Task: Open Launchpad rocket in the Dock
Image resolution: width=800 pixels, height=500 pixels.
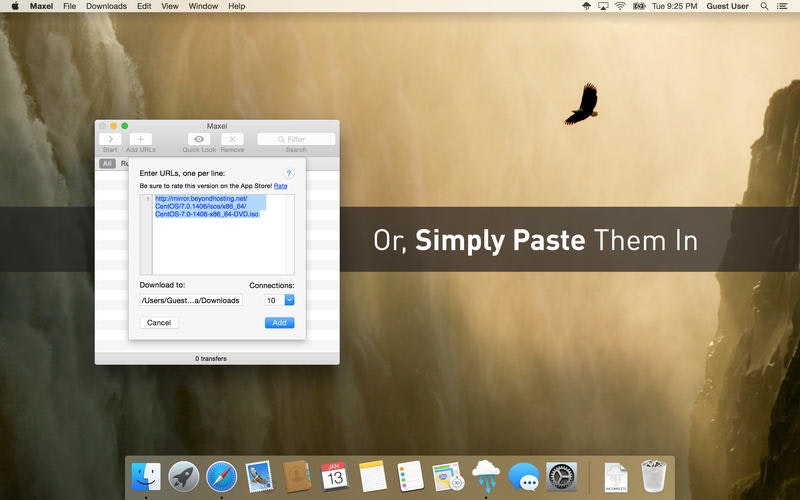Action: (x=184, y=477)
